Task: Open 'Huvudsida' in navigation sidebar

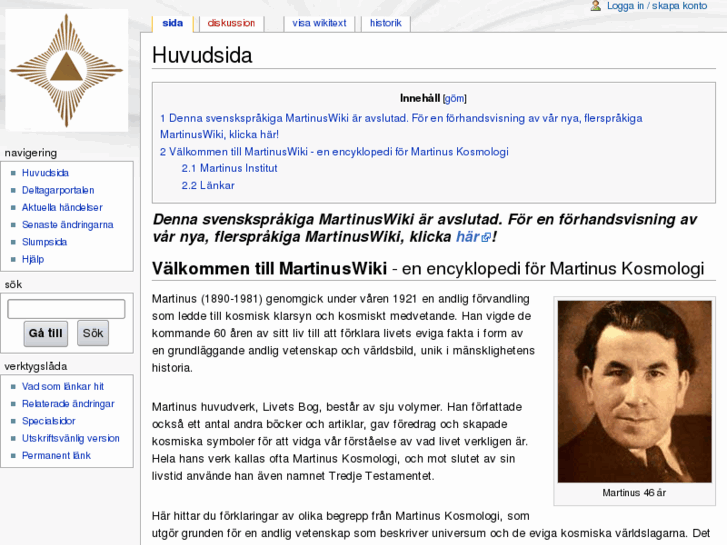Action: (45, 173)
